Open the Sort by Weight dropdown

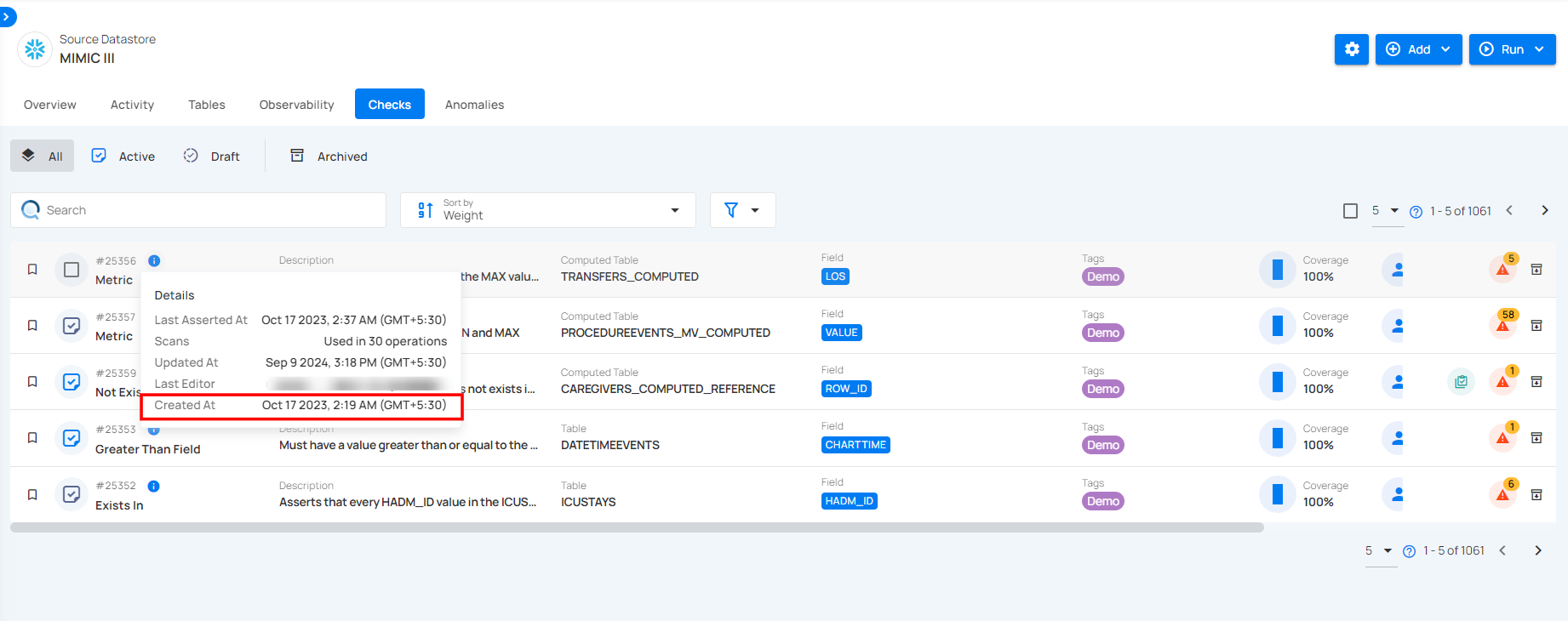coord(548,210)
